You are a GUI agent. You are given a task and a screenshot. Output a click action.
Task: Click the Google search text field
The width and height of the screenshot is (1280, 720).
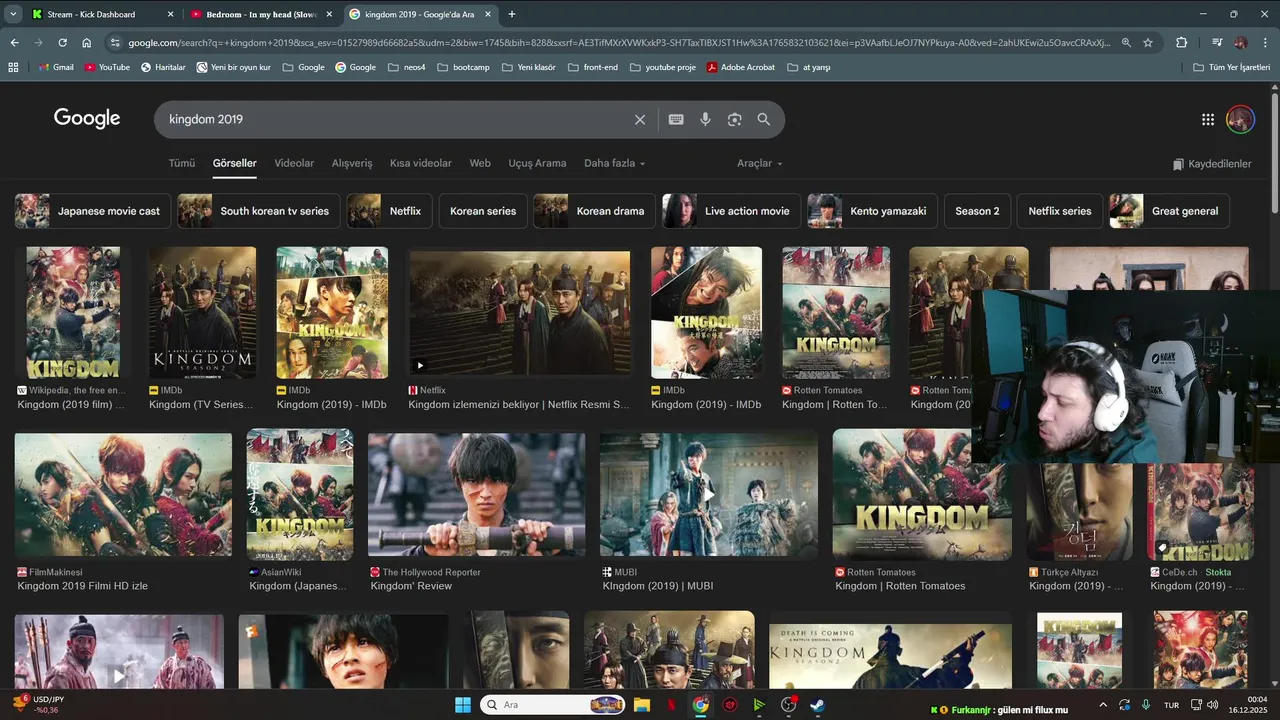(395, 119)
